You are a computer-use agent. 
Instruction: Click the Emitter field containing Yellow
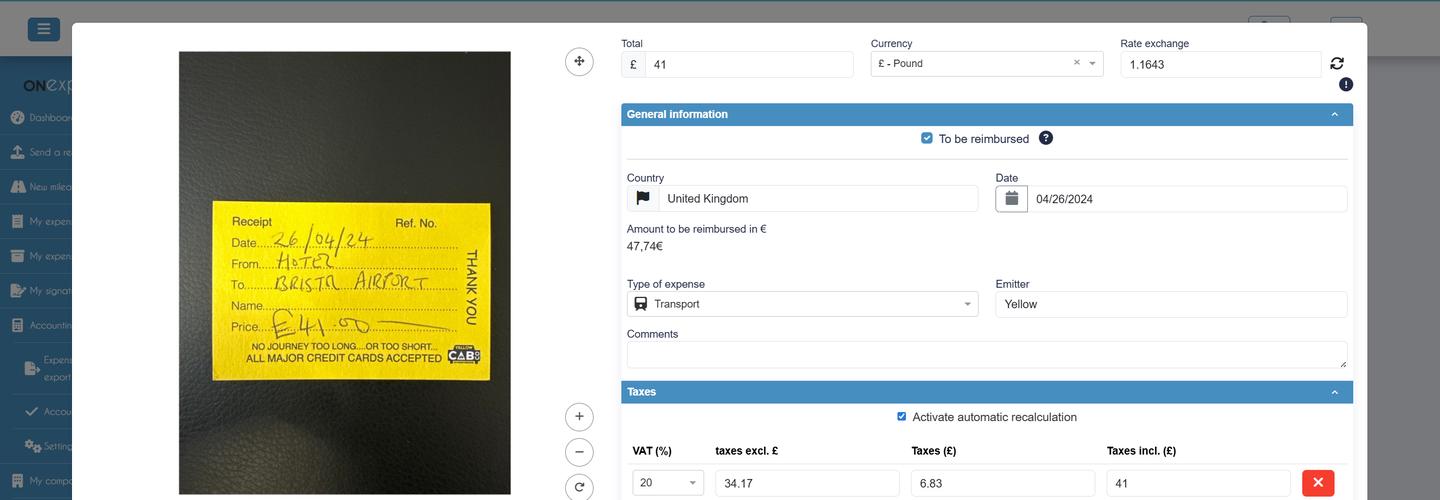click(x=1170, y=304)
